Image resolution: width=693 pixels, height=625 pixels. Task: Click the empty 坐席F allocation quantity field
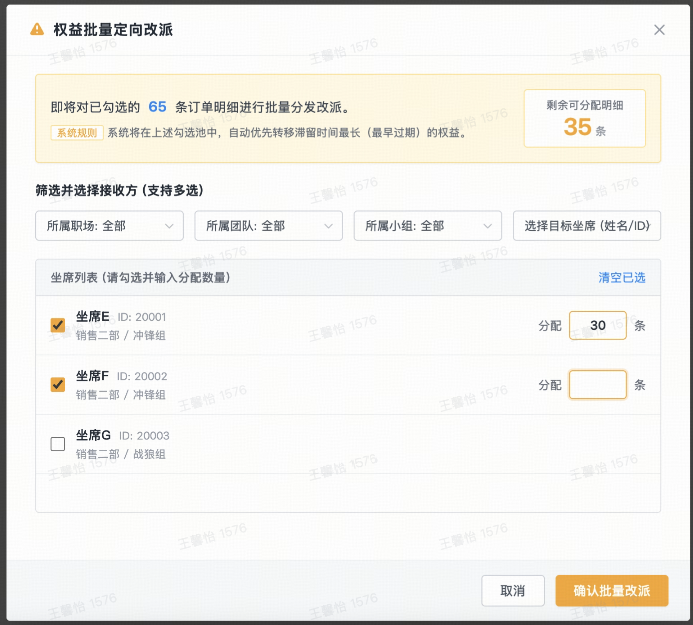[x=597, y=385]
